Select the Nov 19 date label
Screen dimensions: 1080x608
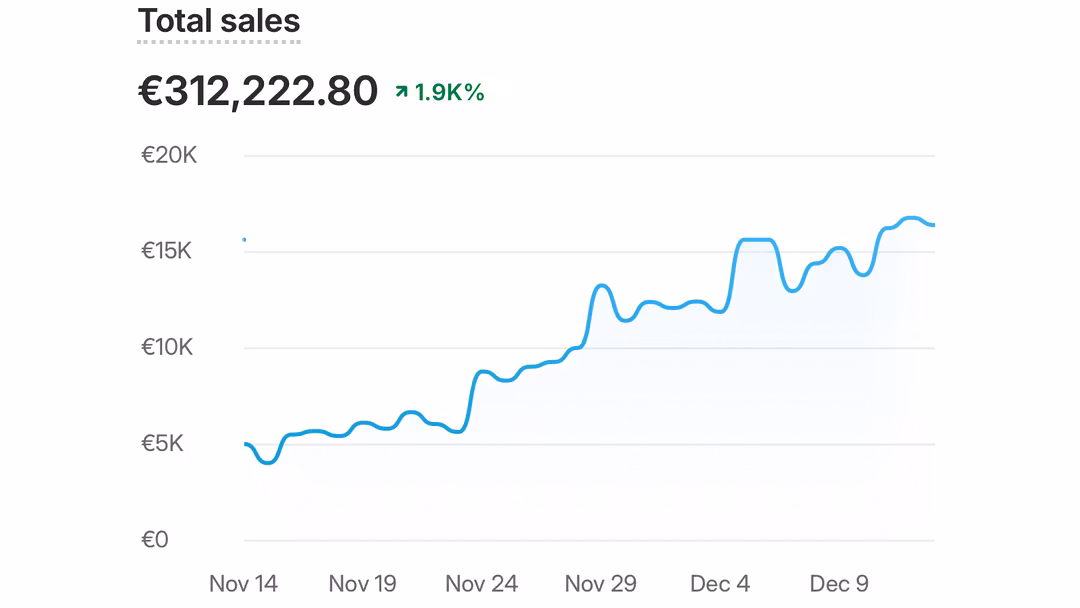point(362,584)
